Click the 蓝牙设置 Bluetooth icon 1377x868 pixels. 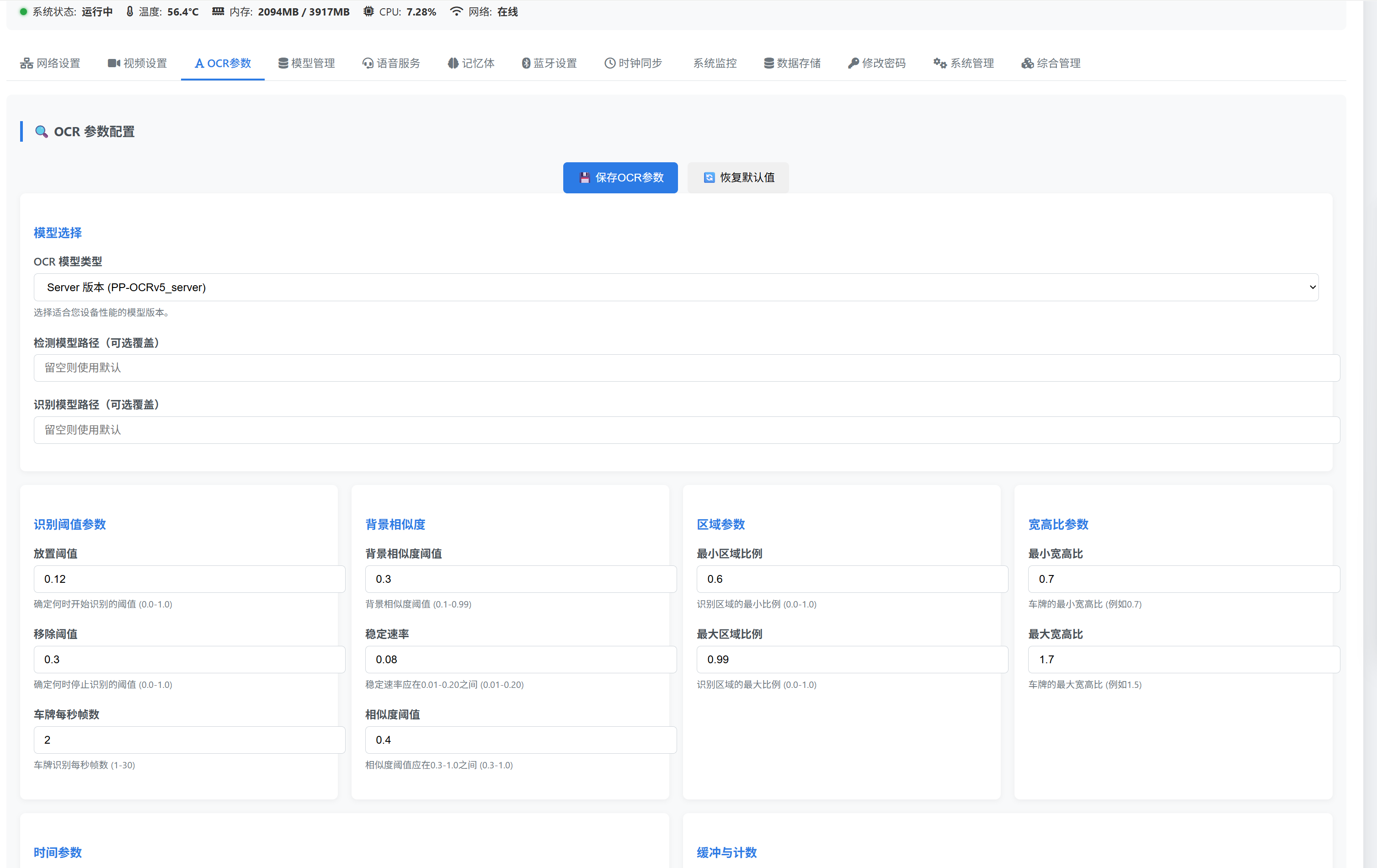(526, 63)
